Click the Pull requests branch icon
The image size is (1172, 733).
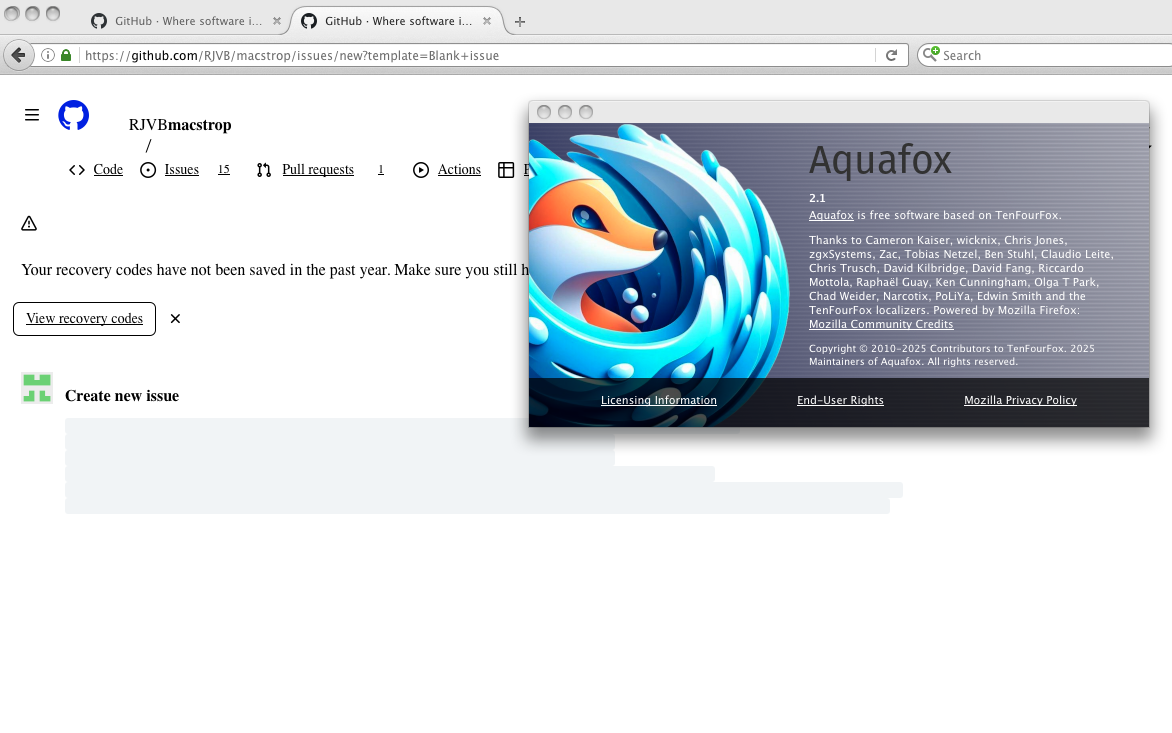tap(263, 170)
